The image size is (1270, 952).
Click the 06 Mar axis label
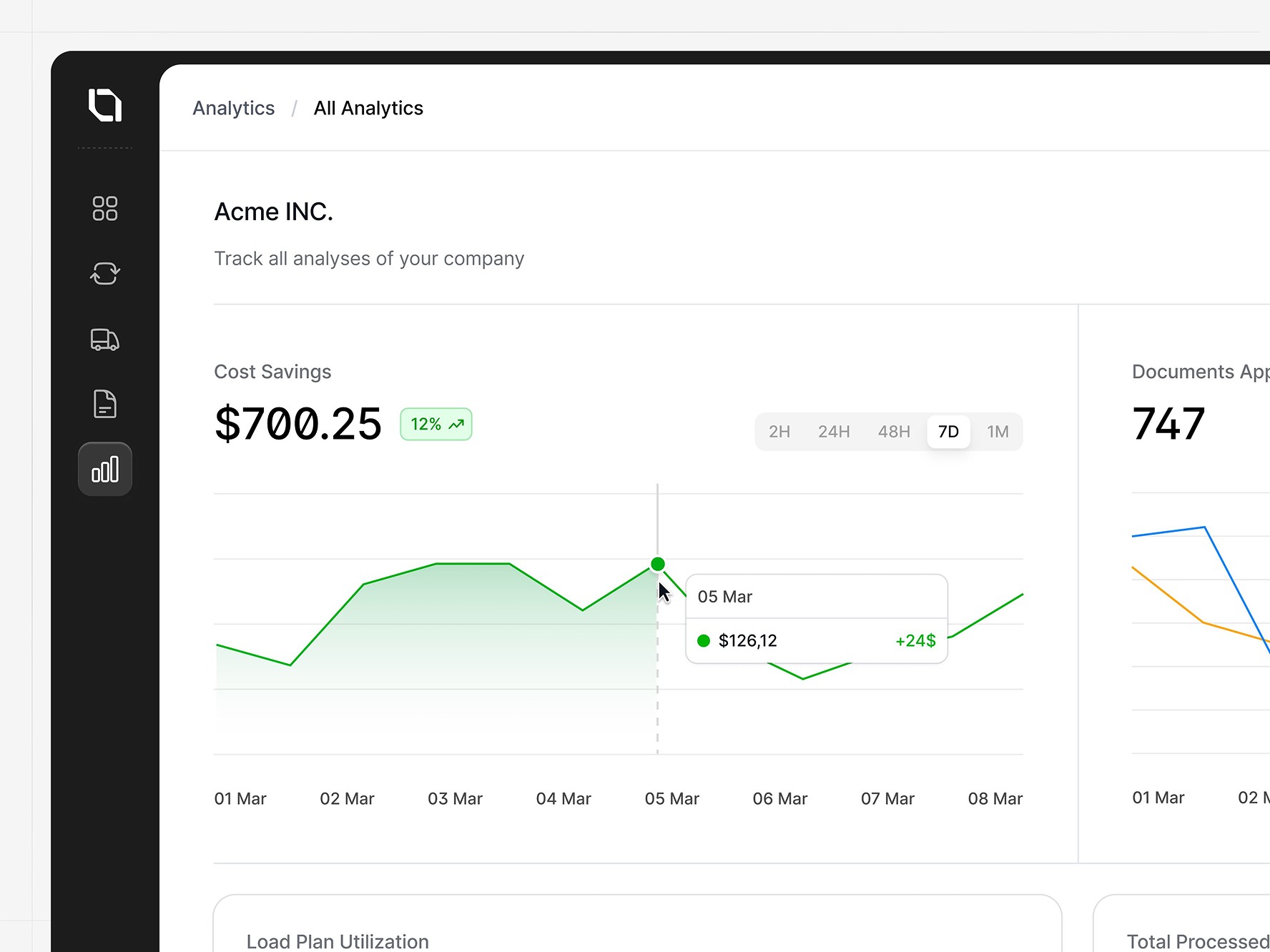(x=779, y=798)
